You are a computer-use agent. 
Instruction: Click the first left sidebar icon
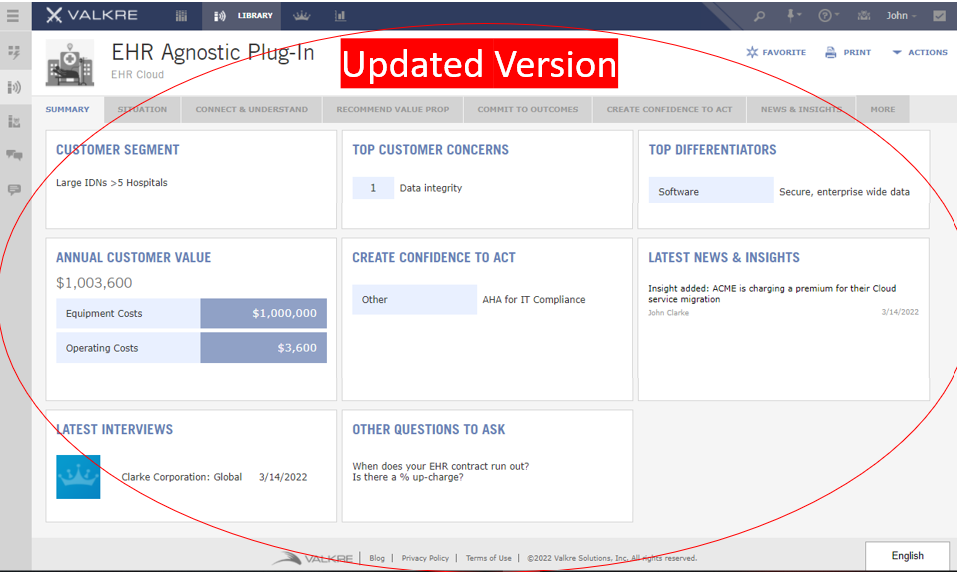[x=14, y=52]
